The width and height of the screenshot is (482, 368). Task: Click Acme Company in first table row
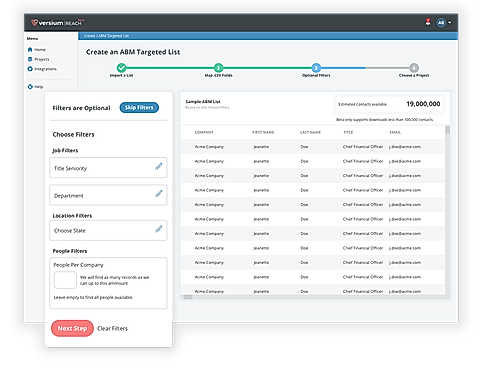pyautogui.click(x=209, y=147)
